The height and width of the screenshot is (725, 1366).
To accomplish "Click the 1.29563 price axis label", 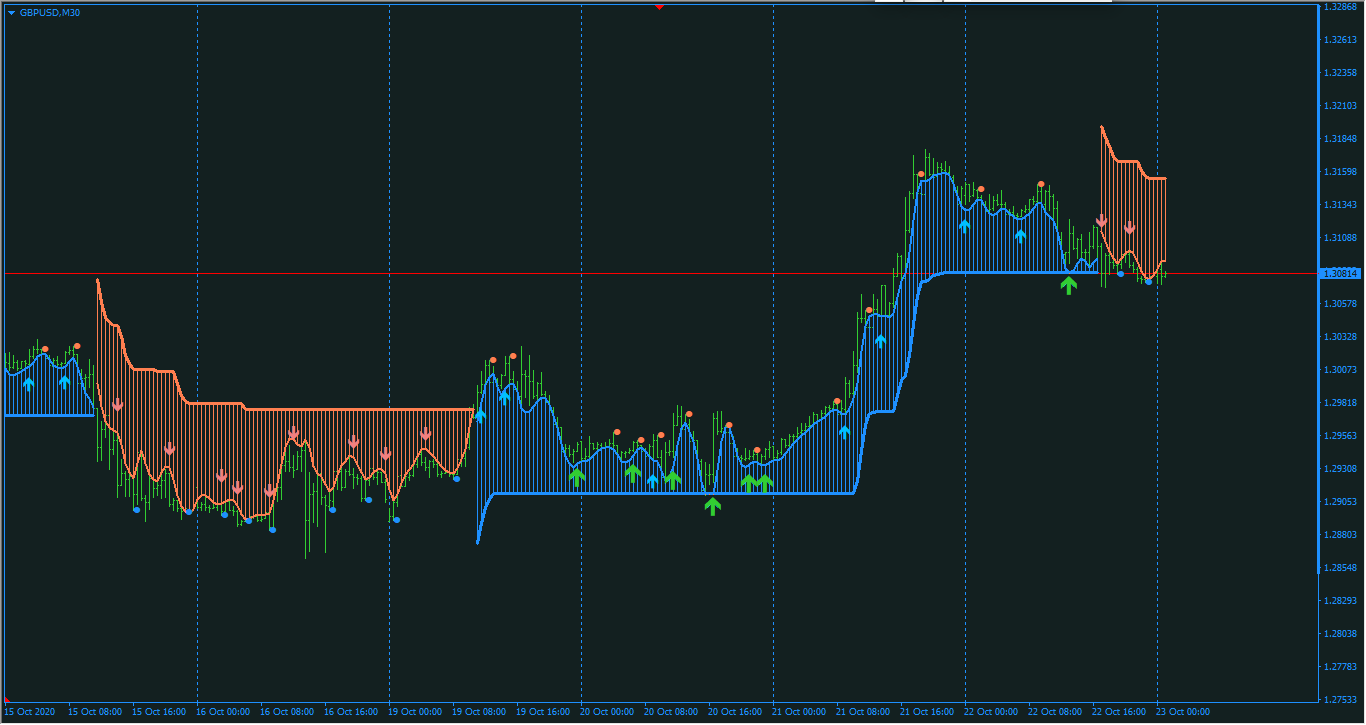I will click(x=1339, y=436).
